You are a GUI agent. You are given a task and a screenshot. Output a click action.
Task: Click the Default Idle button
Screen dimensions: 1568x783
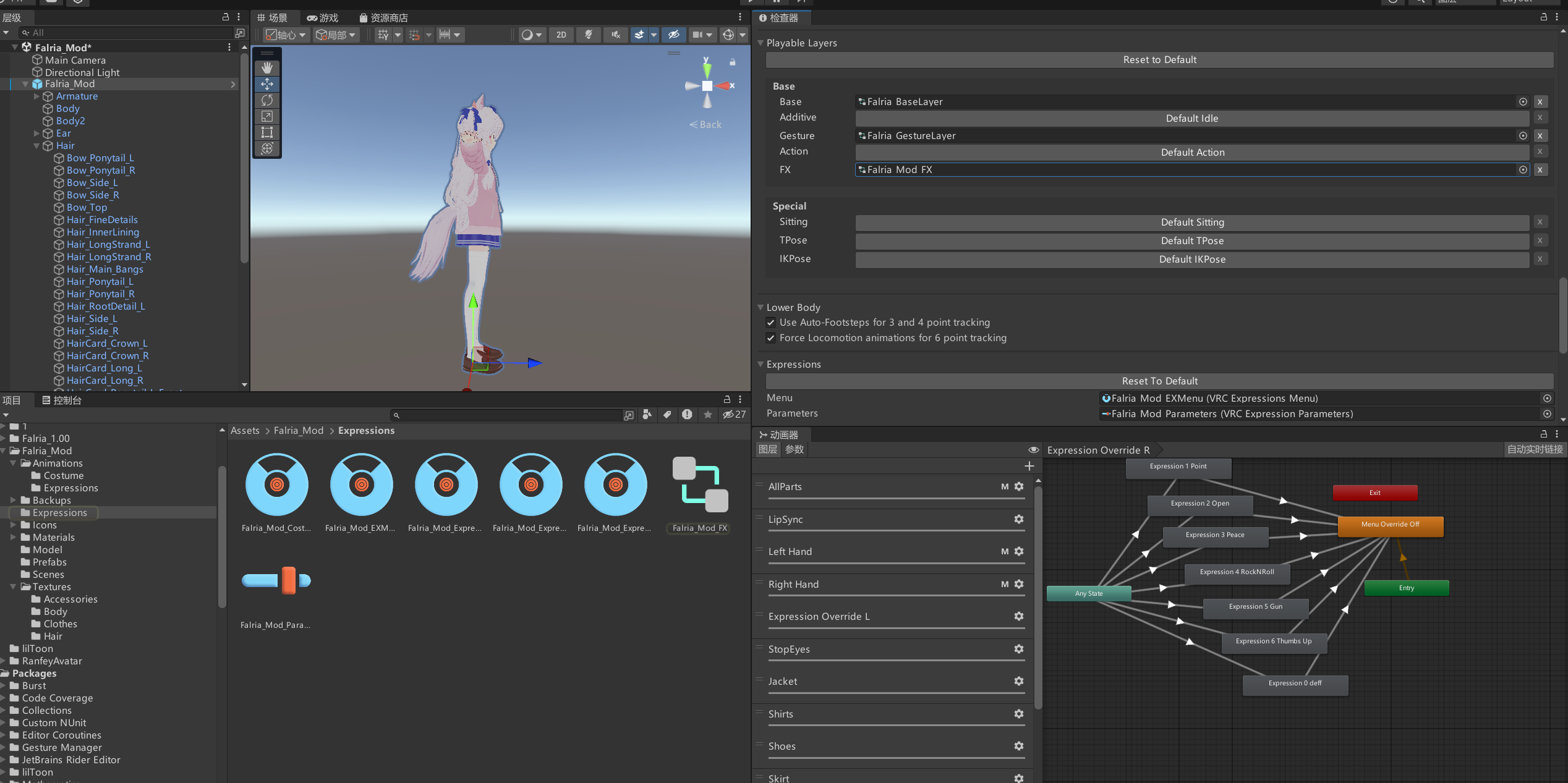pos(1192,119)
